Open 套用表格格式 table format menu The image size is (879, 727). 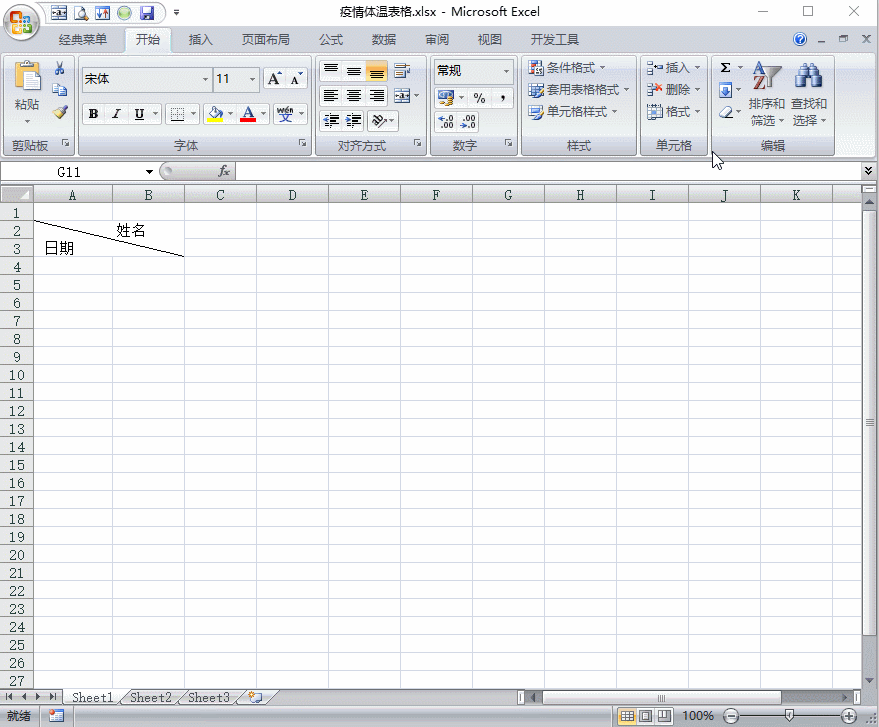pyautogui.click(x=579, y=90)
